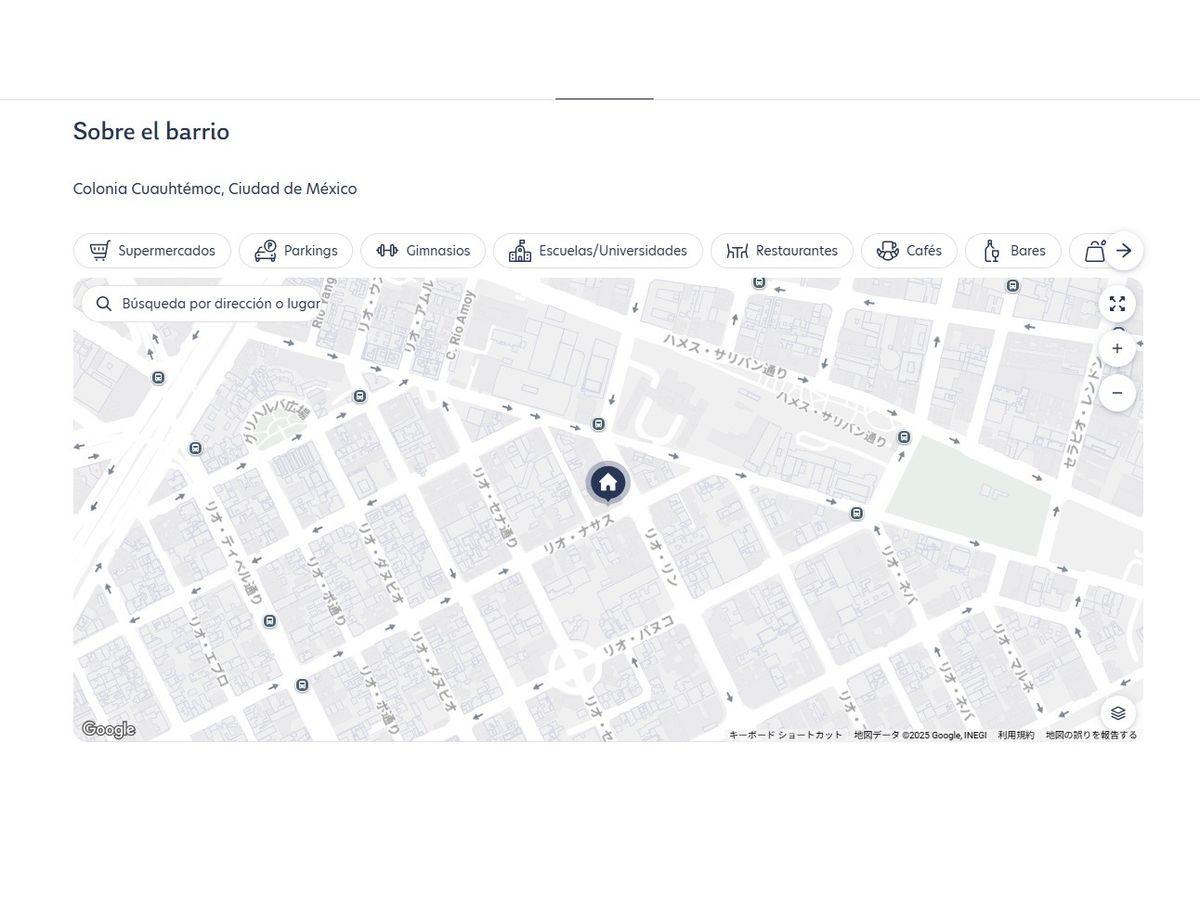Enable the Escuelas/Universidades filter
Viewport: 1200px width, 900px height.
598,251
